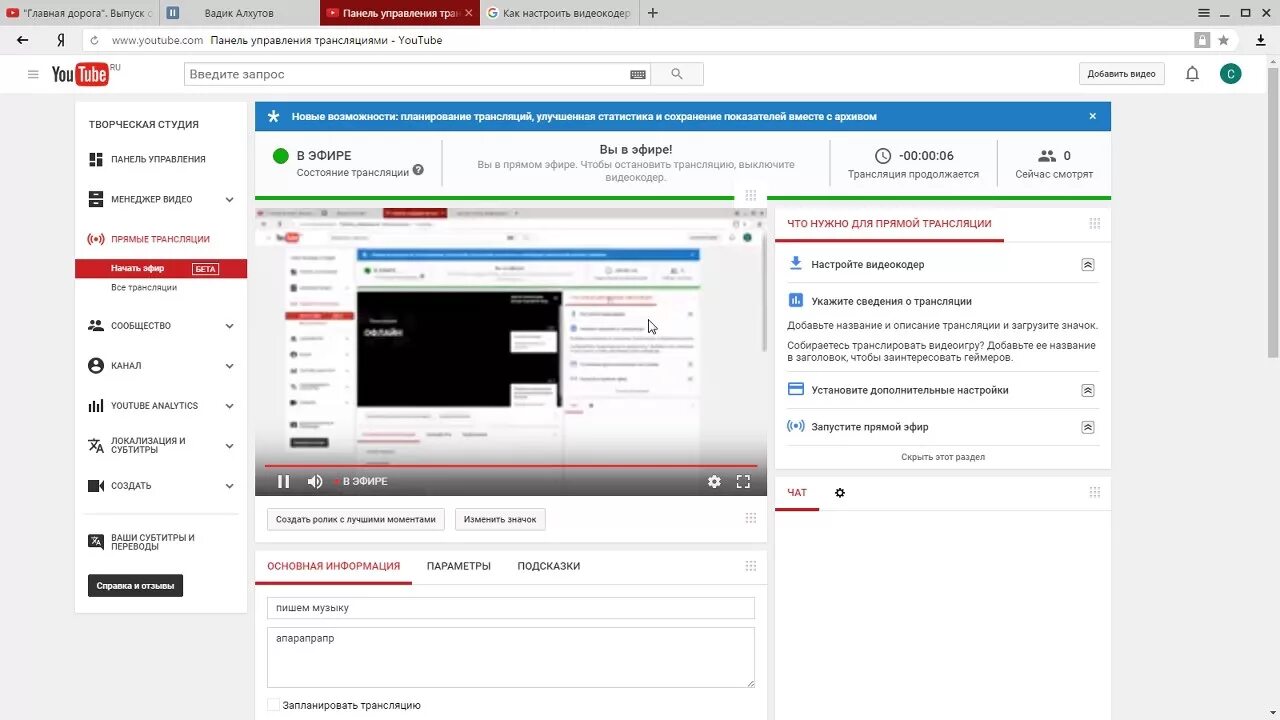Click the Изменить значок button
The height and width of the screenshot is (720, 1280).
click(x=500, y=519)
